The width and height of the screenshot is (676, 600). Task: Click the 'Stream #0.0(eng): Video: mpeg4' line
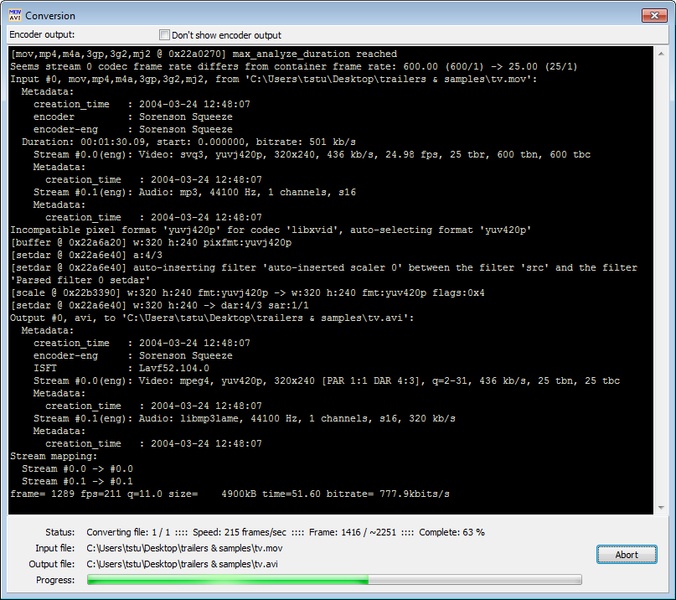click(327, 381)
